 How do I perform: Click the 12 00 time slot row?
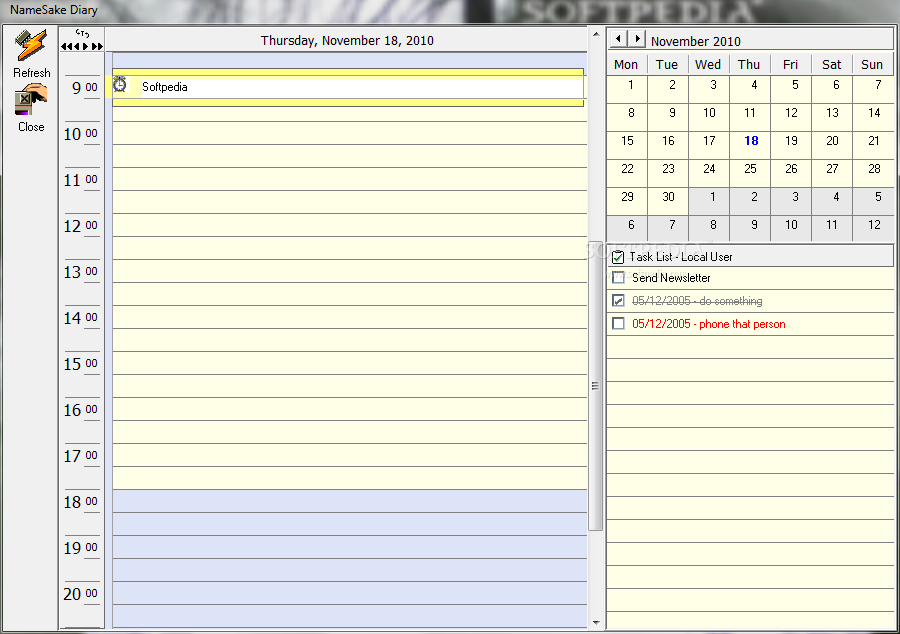coord(350,225)
